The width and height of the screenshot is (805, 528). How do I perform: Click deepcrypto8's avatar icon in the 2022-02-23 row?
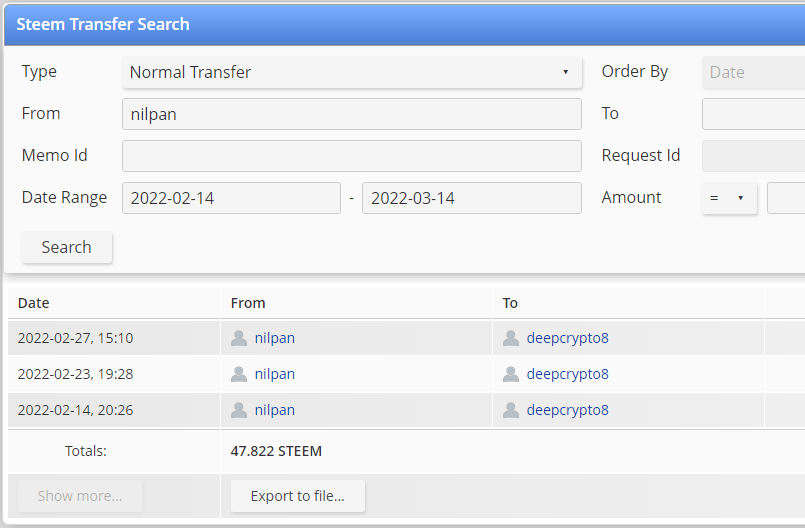[x=511, y=374]
